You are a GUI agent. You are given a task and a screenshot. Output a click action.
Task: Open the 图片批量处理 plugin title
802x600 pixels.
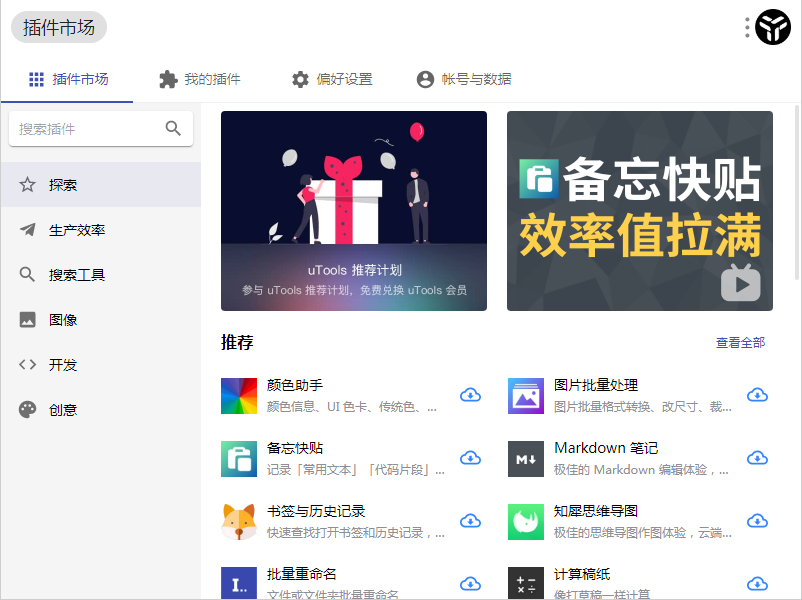pos(596,385)
